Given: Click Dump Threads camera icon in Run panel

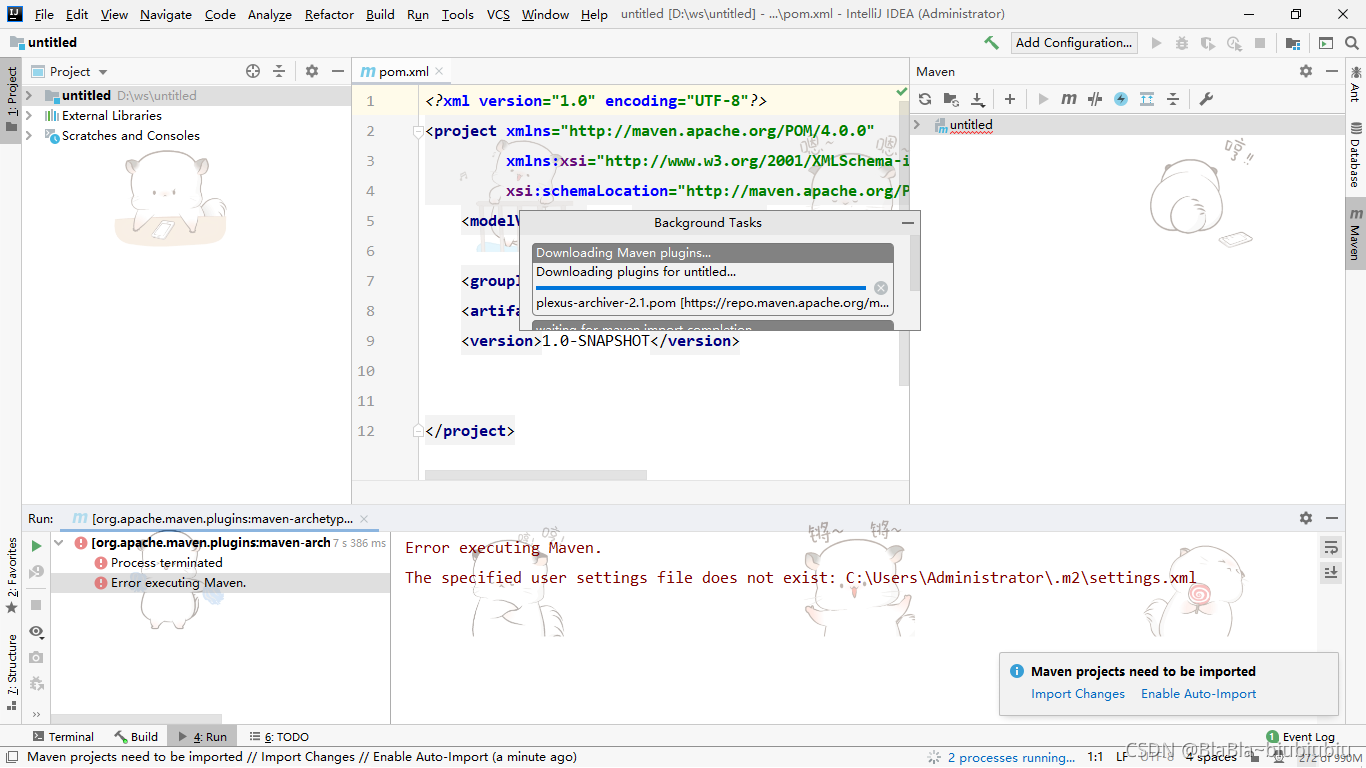Looking at the screenshot, I should coord(36,657).
